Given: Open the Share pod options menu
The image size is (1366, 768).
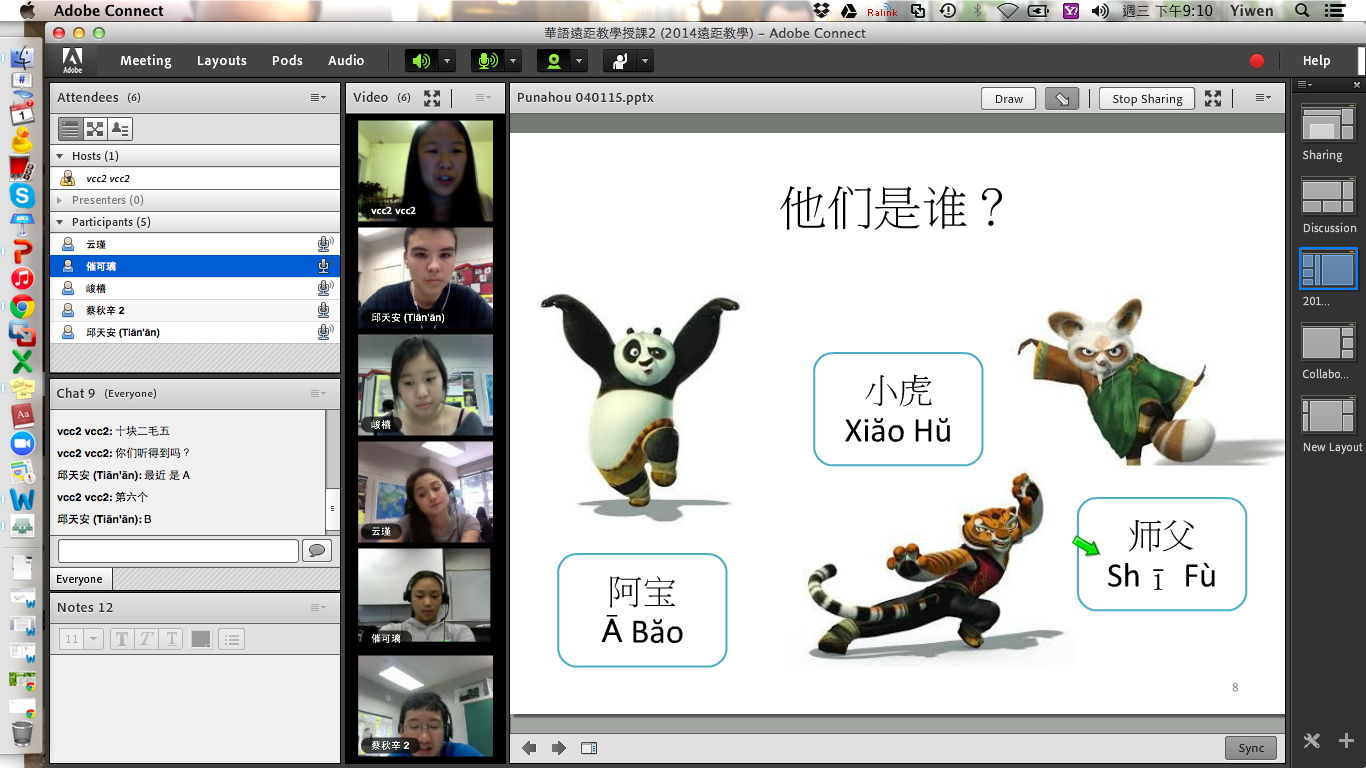Looking at the screenshot, I should [x=1263, y=98].
